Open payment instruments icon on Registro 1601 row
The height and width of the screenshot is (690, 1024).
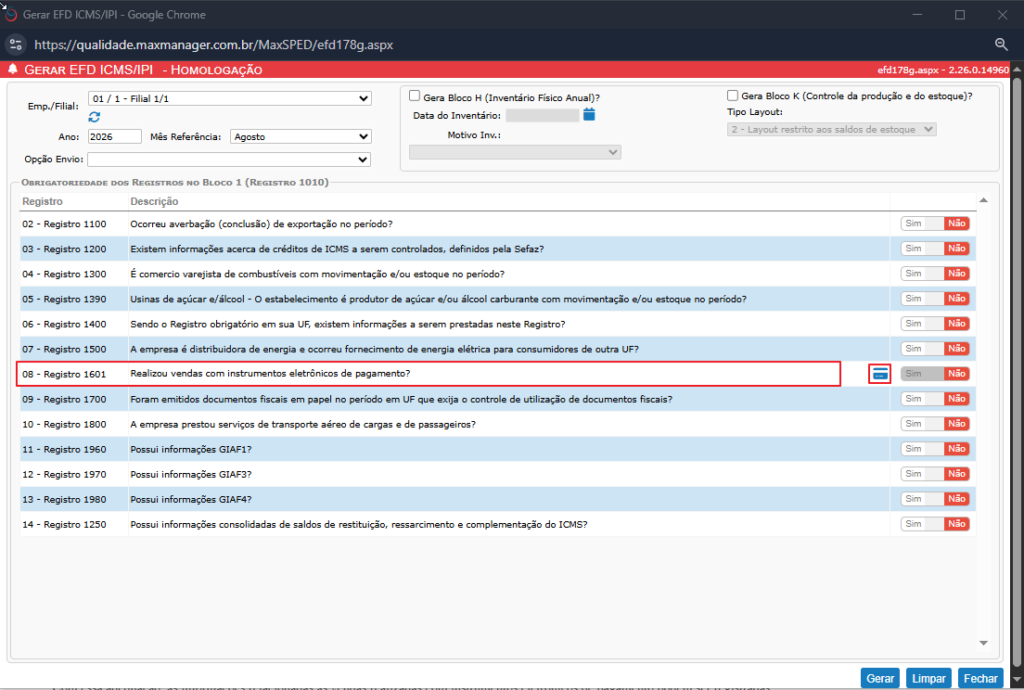pos(880,374)
